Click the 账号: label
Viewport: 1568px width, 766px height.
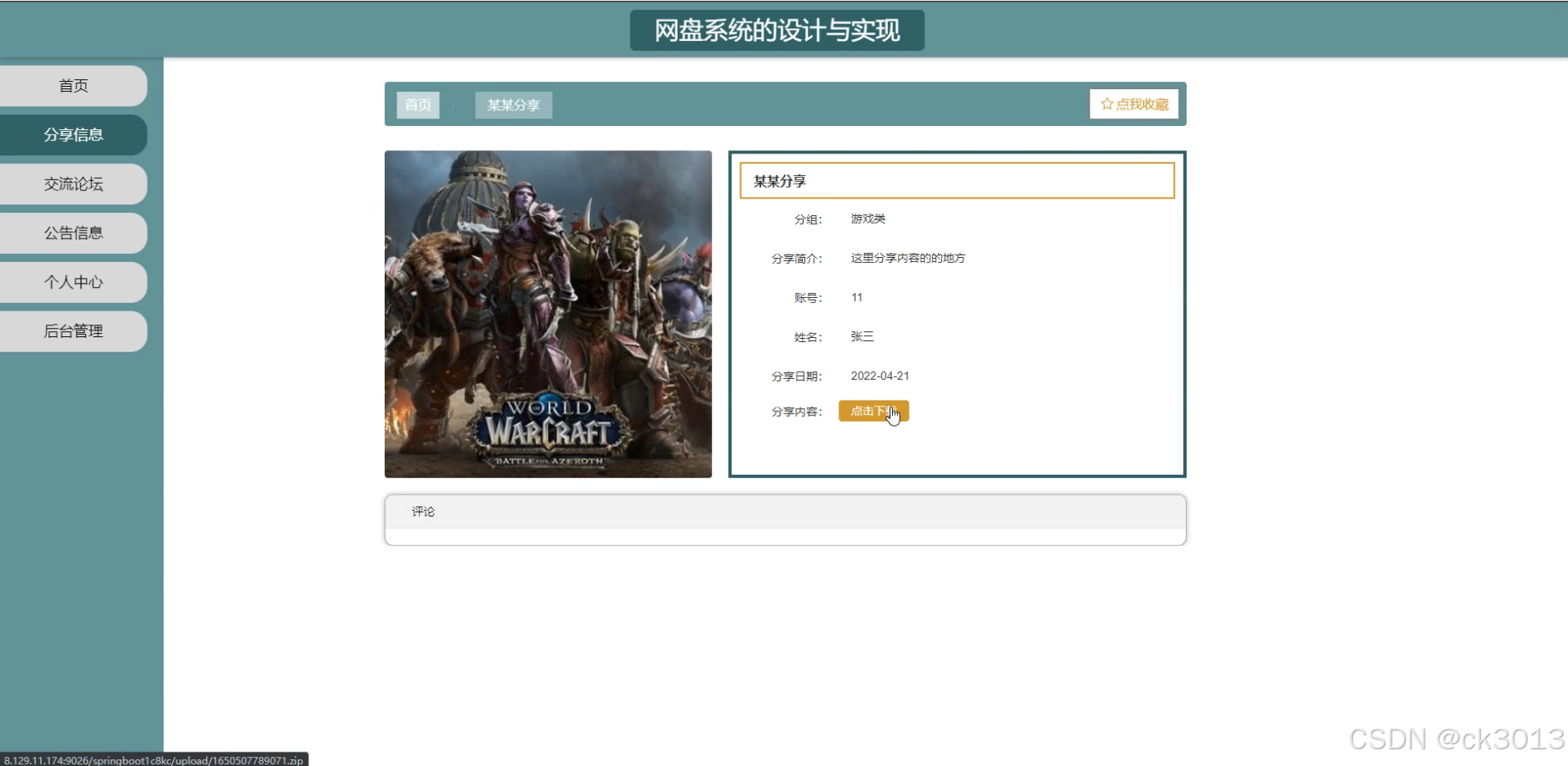point(808,298)
